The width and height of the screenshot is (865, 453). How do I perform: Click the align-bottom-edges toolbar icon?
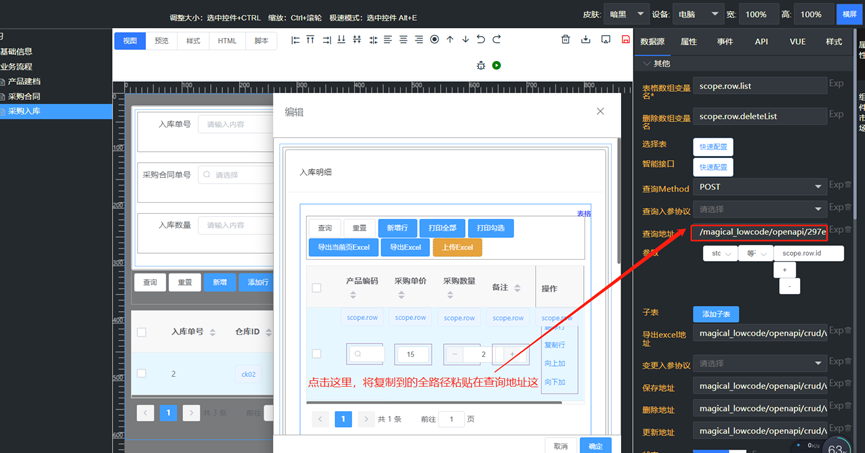[341, 40]
